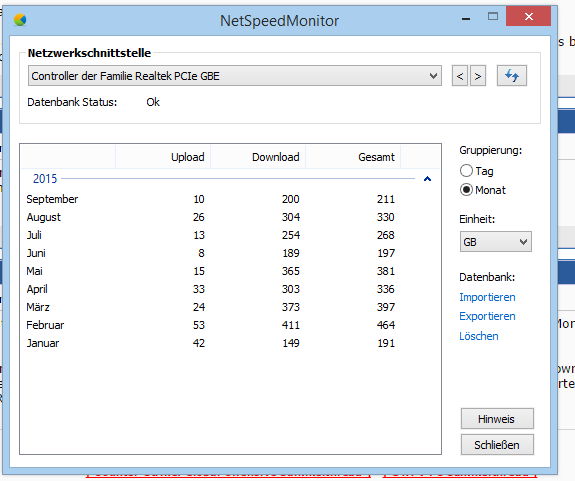Click the Mai total value 381
Image resolution: width=575 pixels, height=481 pixels.
386,271
